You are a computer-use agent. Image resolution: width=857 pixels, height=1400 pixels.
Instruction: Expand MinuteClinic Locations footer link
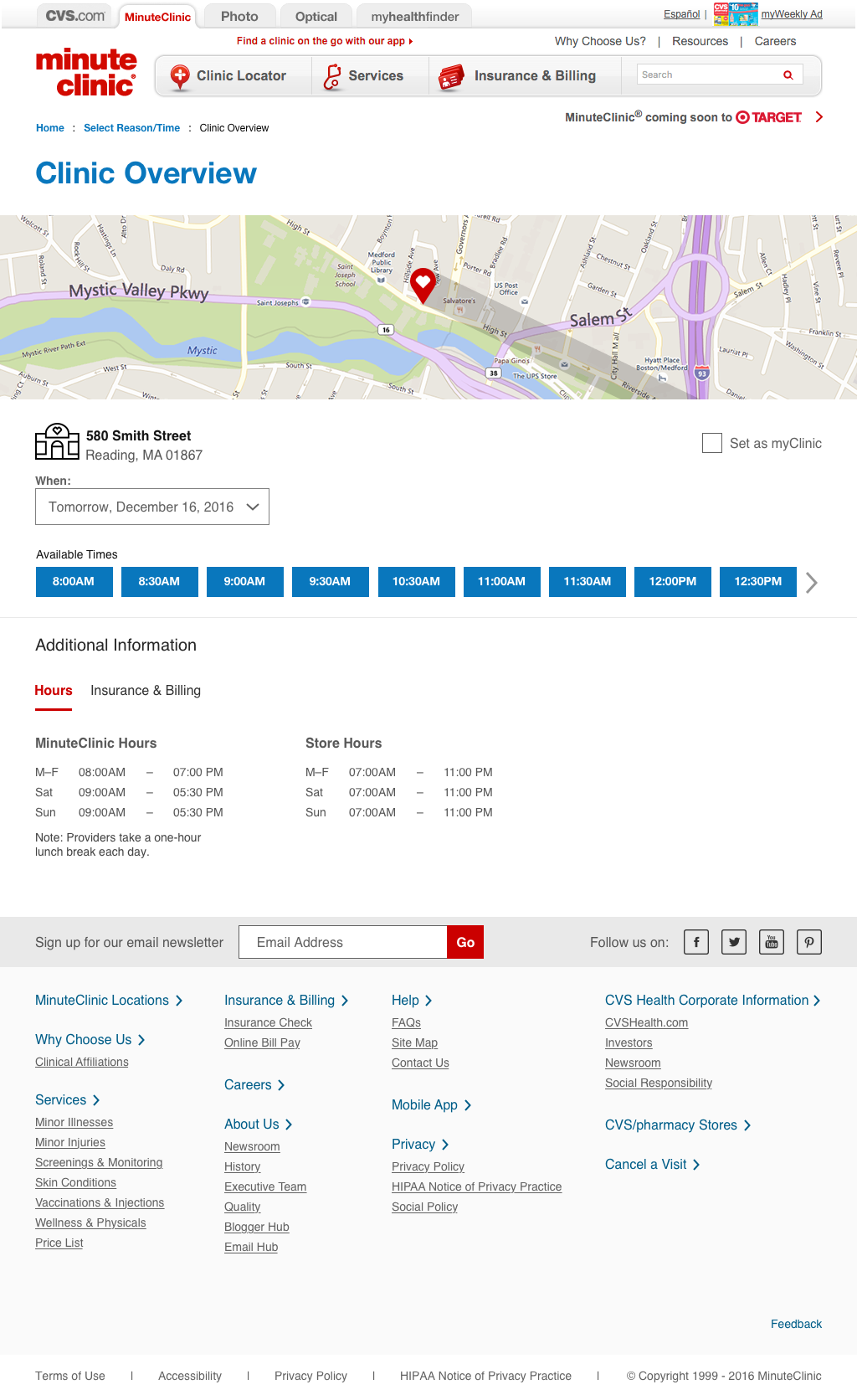(109, 1000)
